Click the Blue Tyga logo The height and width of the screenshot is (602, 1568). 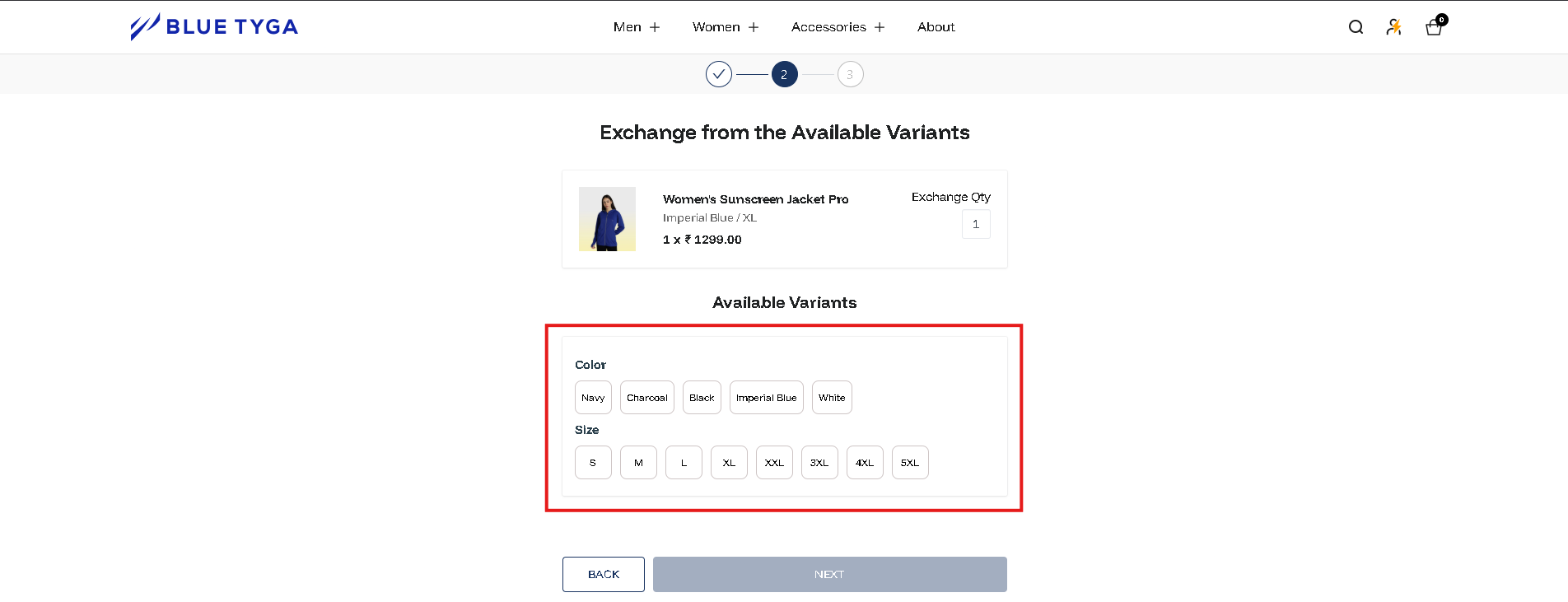tap(214, 27)
